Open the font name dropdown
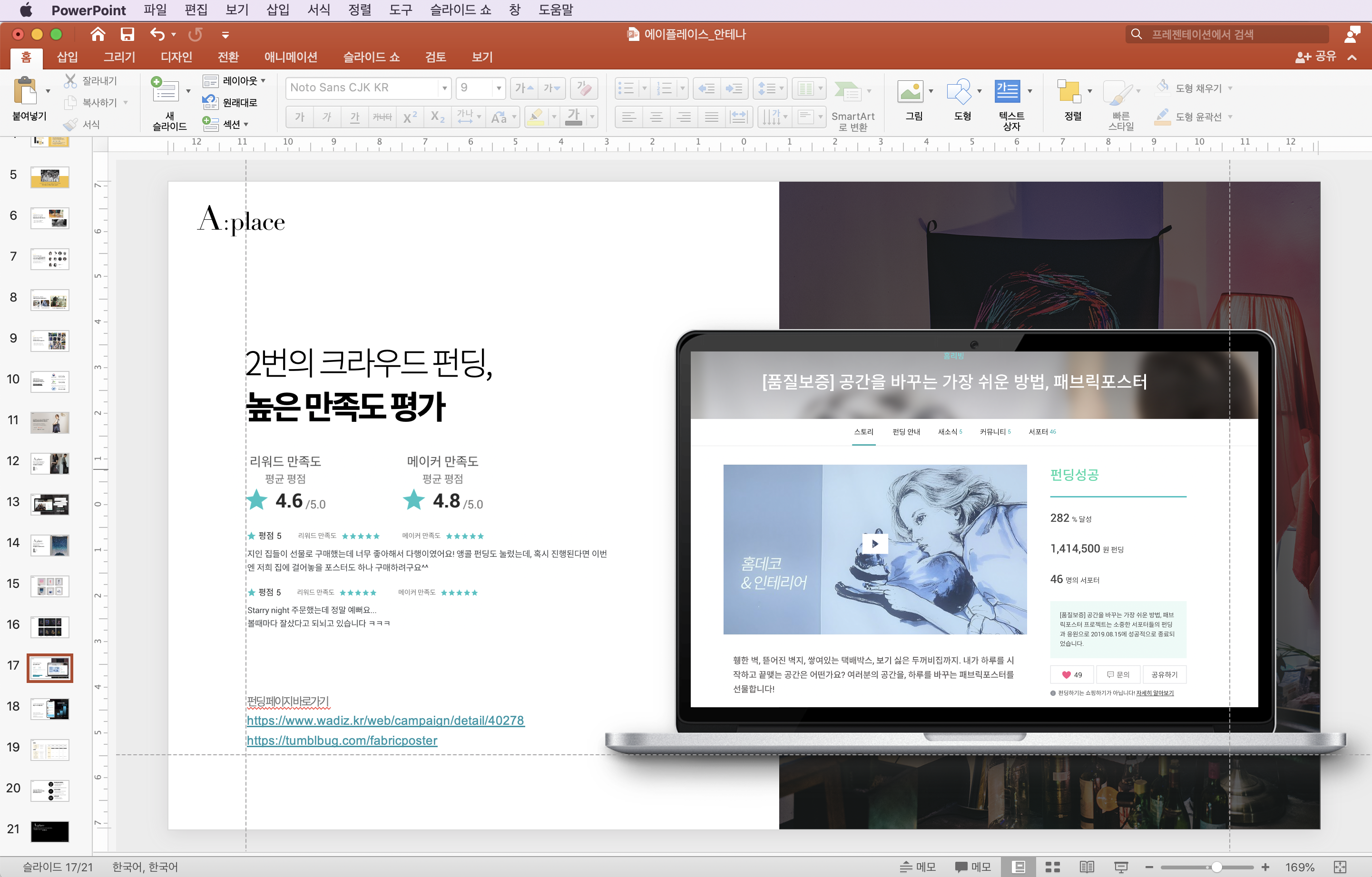Screen dimensions: 1372x877 point(444,88)
